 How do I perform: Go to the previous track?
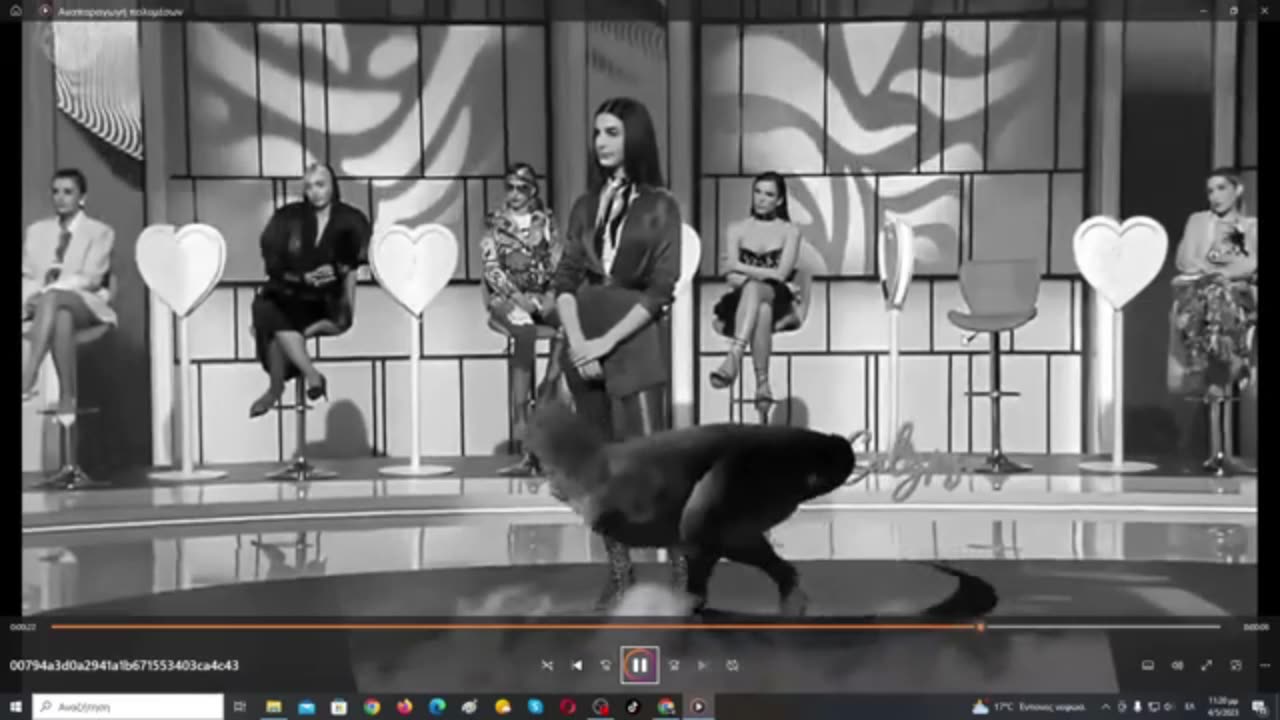pyautogui.click(x=576, y=665)
